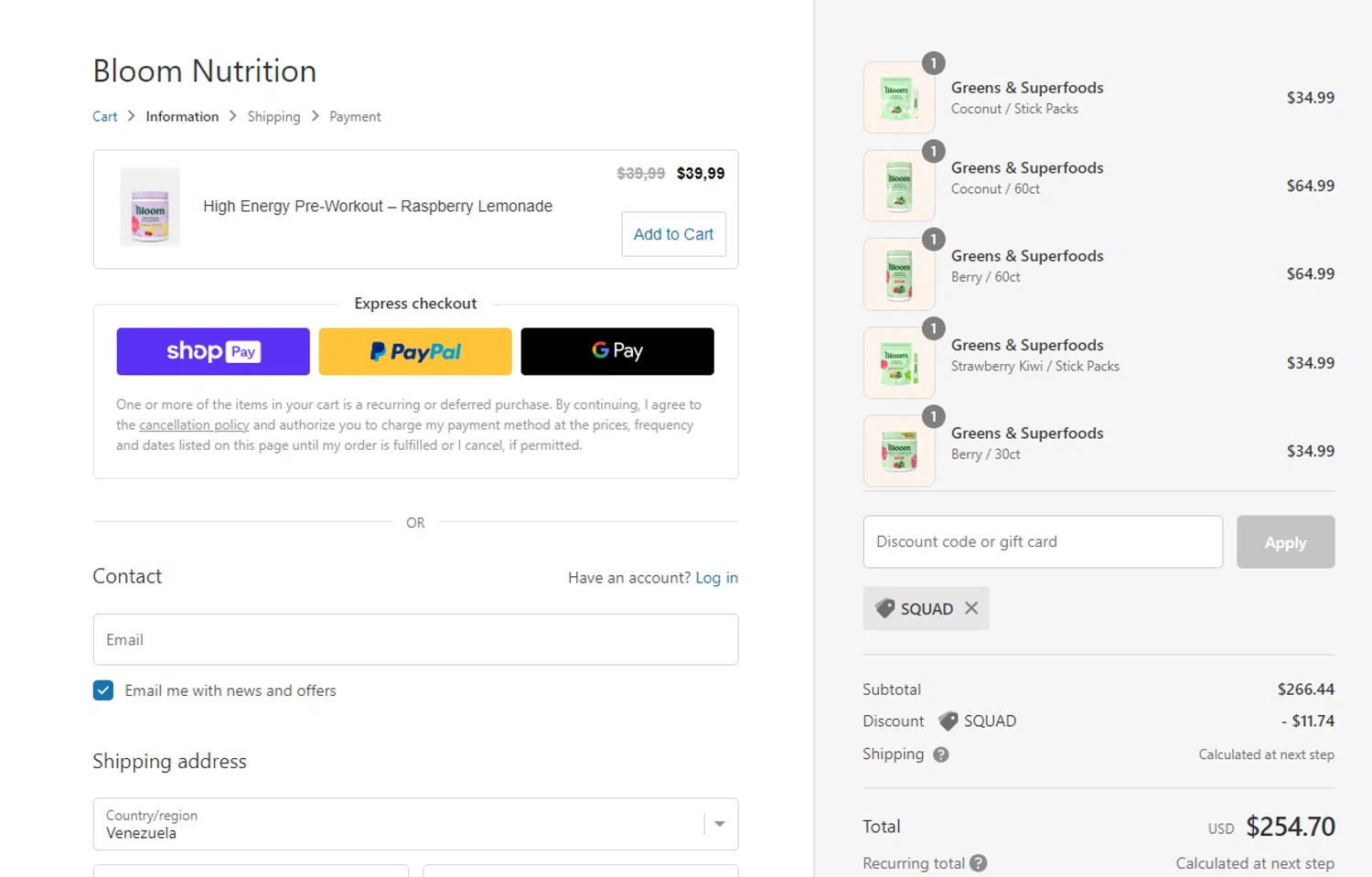Viewport: 1372px width, 877px height.
Task: Click the Discount code or gift card field
Action: 1042,541
